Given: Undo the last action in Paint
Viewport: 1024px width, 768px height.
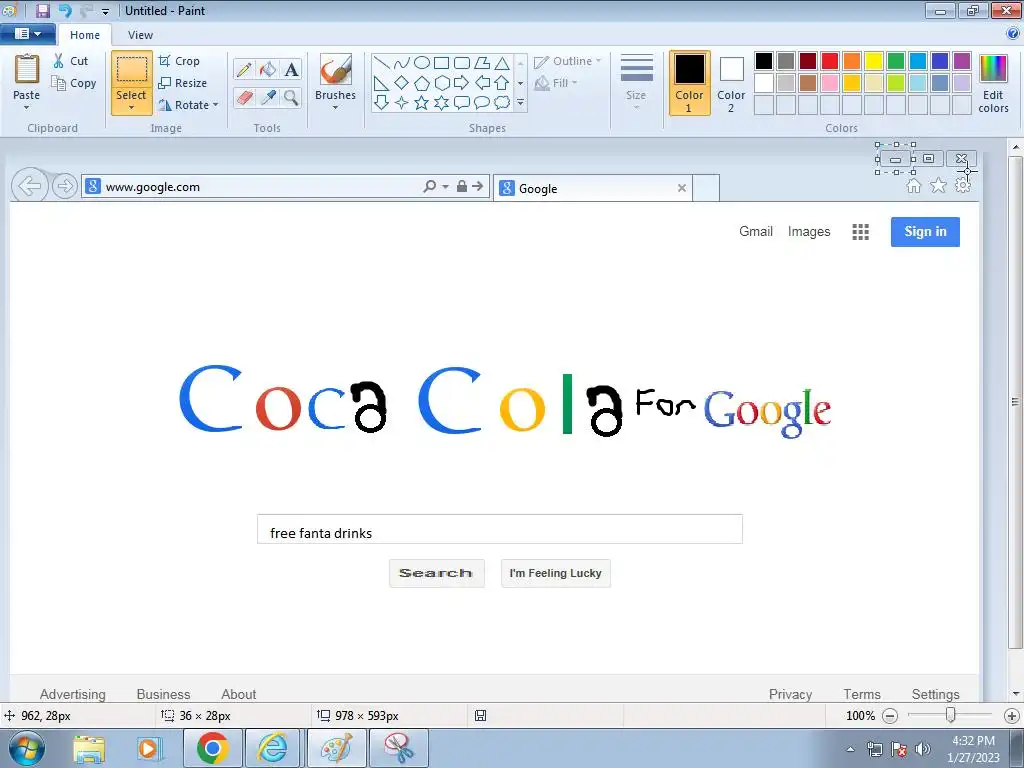Looking at the screenshot, I should pos(65,10).
